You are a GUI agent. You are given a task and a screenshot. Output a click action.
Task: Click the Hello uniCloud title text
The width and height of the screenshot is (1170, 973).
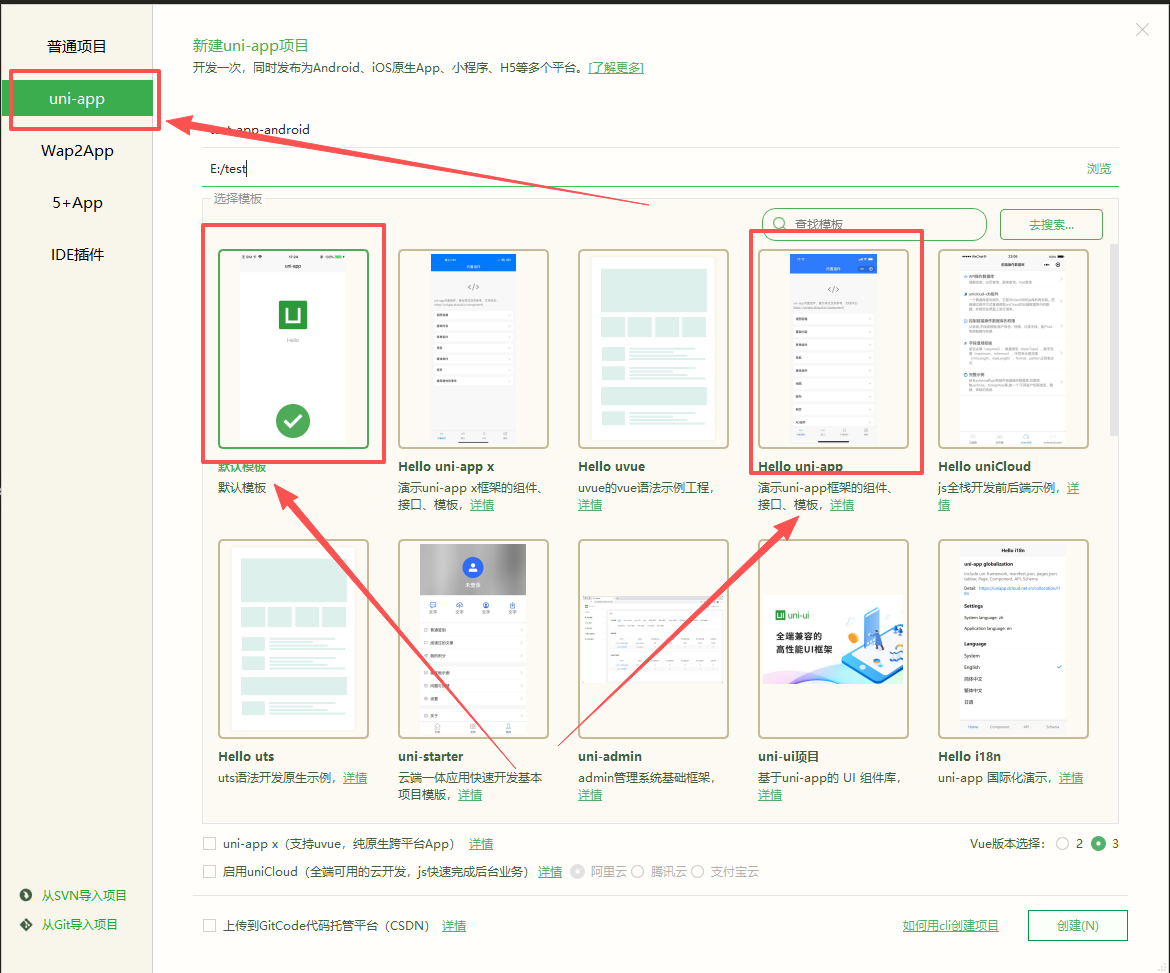984,466
